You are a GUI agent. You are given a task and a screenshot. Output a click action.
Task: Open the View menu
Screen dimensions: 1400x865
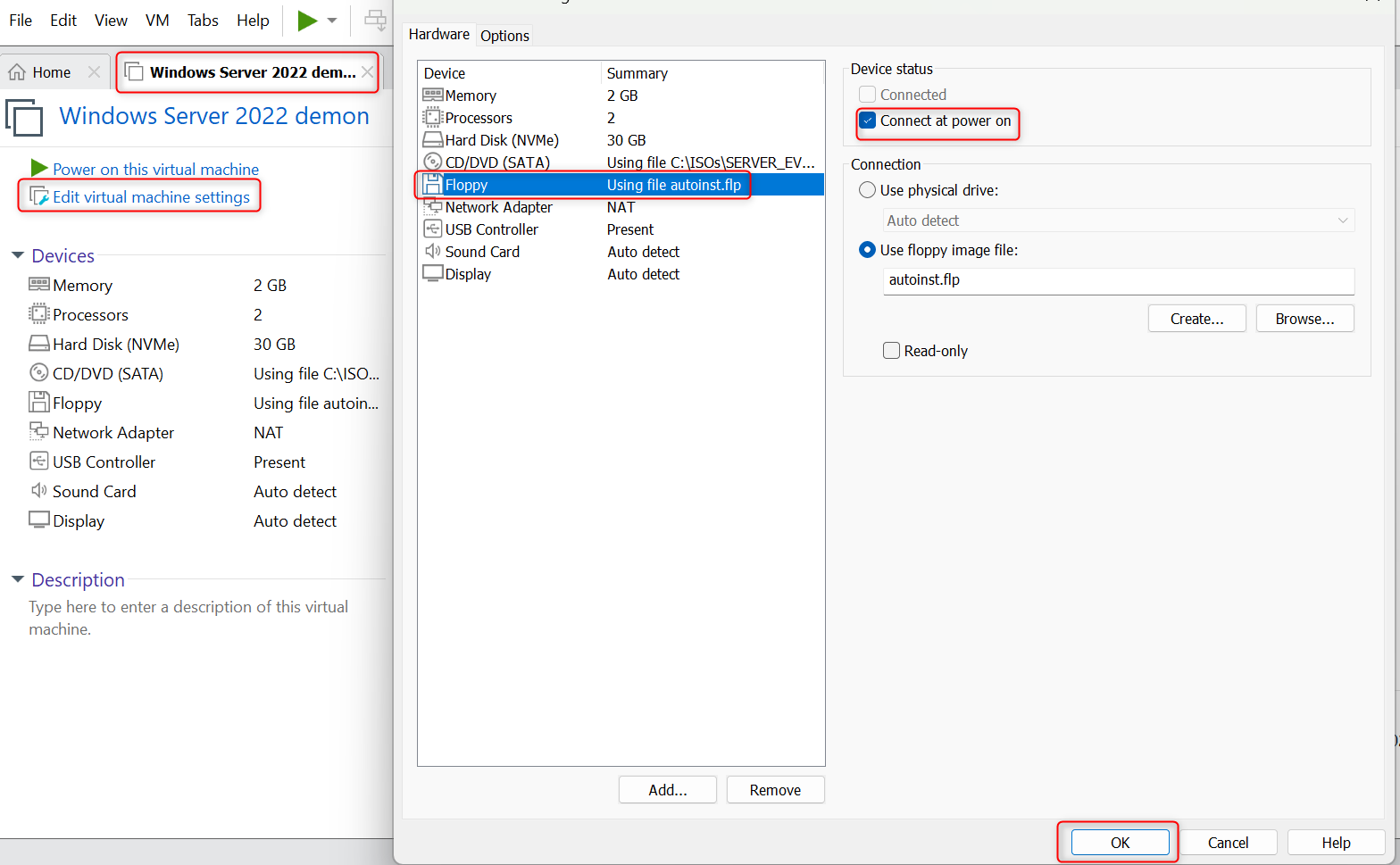[x=111, y=20]
